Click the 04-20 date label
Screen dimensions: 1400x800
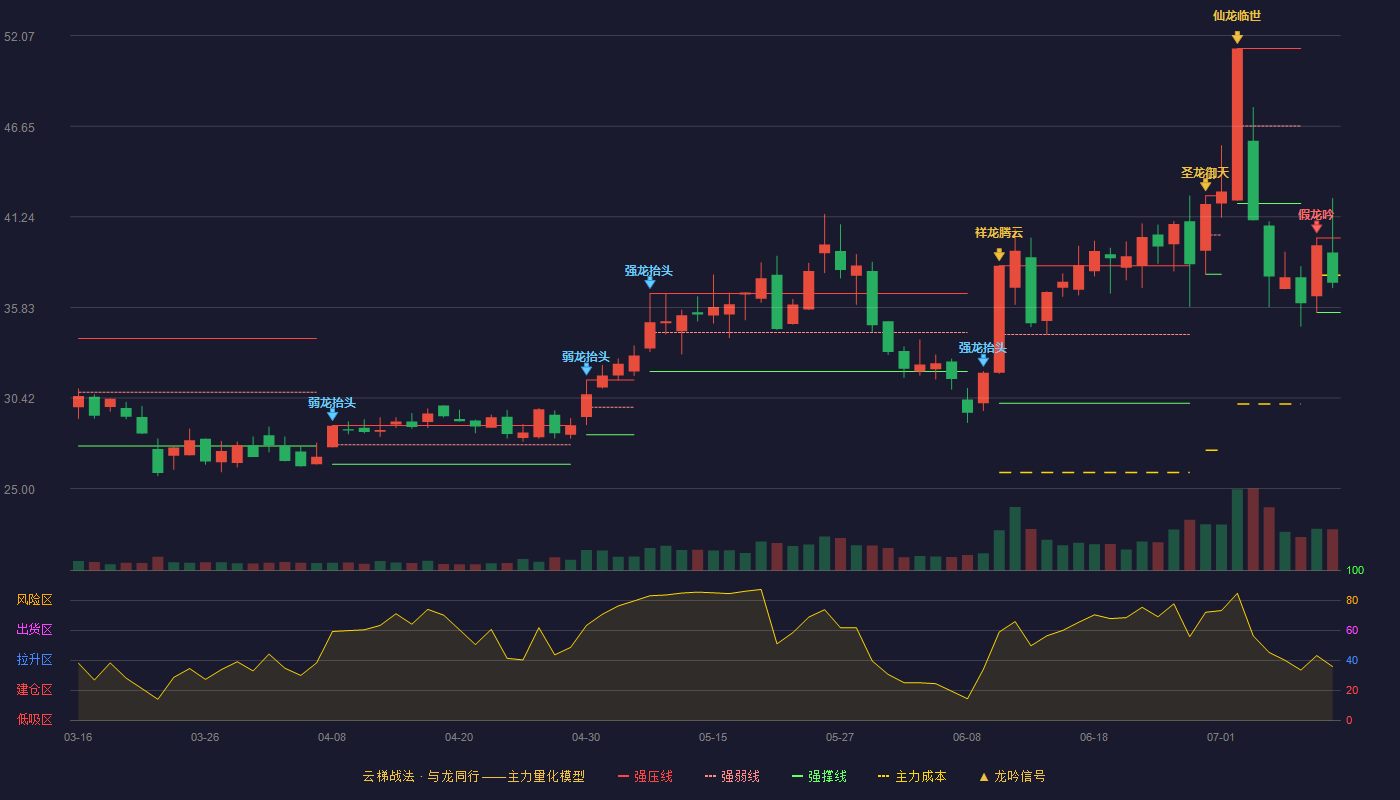[459, 737]
